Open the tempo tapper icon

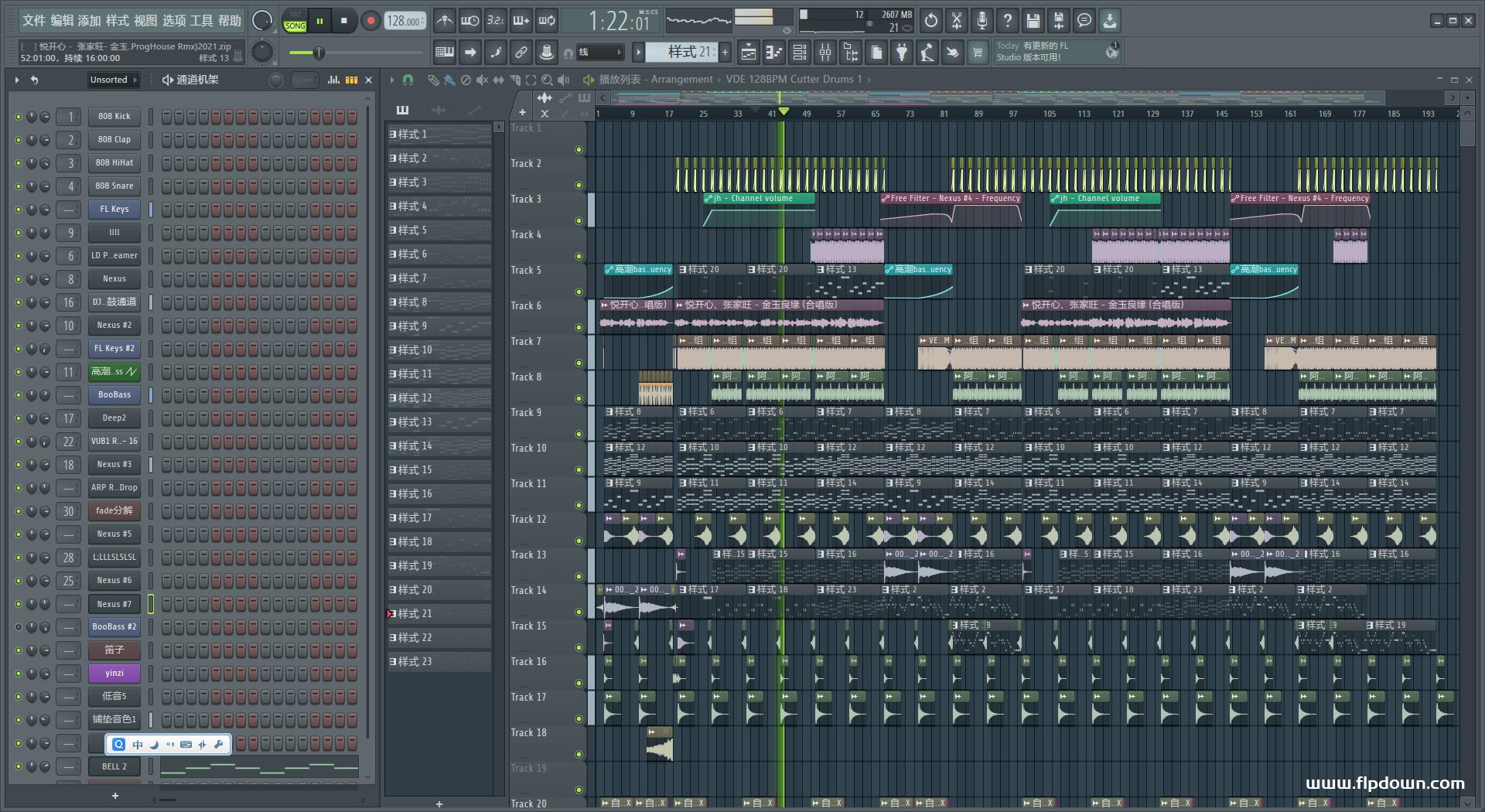pos(927,53)
